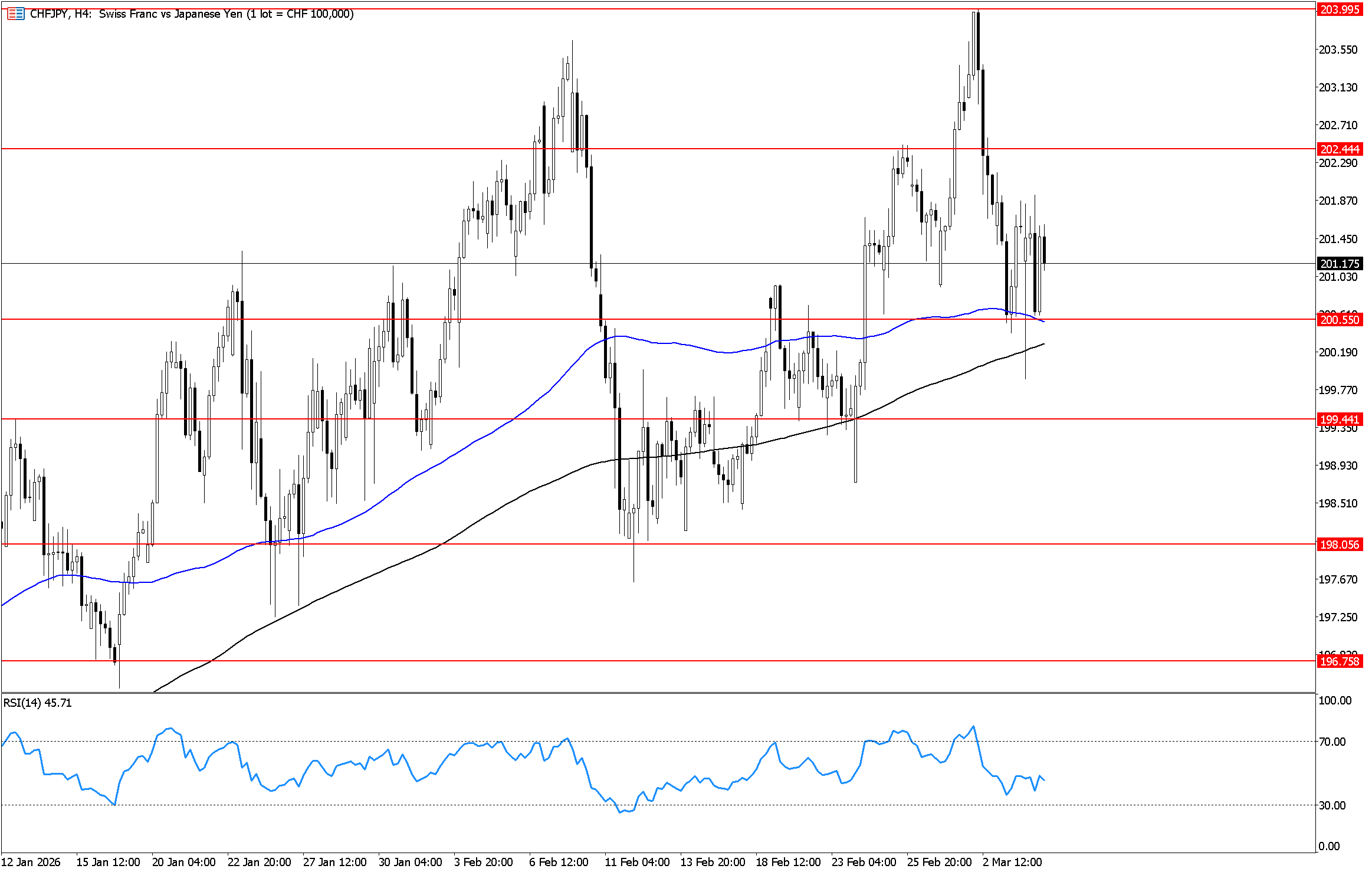Click the 70.00 level on RSI scale

point(1332,742)
